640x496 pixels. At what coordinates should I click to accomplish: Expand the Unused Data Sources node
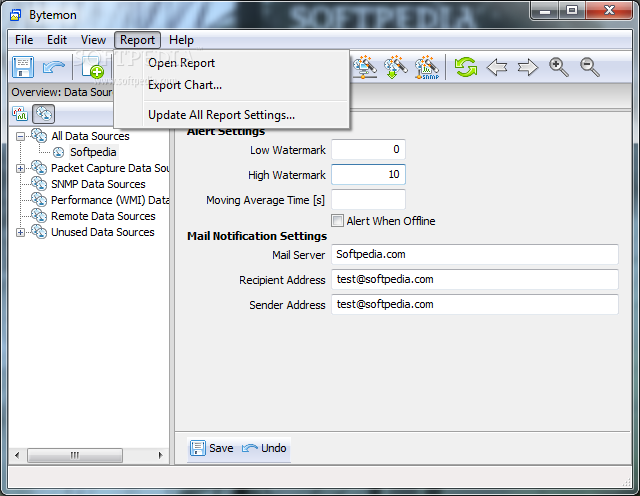(x=20, y=232)
